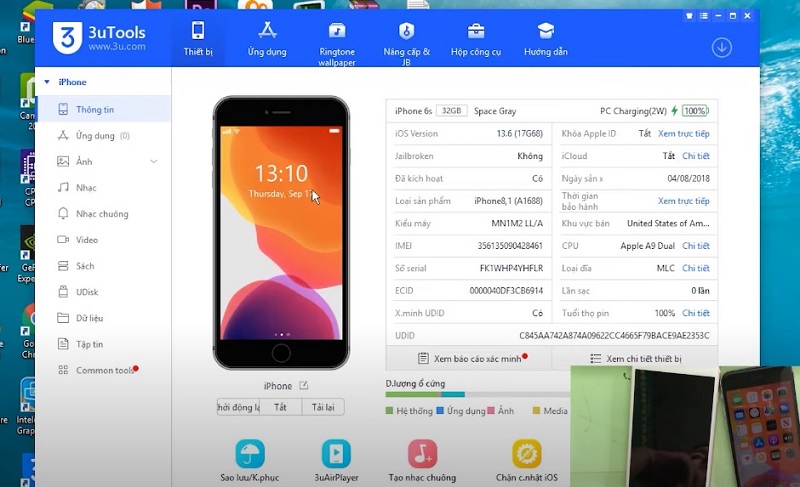Image resolution: width=800 pixels, height=487 pixels.
Task: Open Common tools in the sidebar
Action: pos(104,370)
